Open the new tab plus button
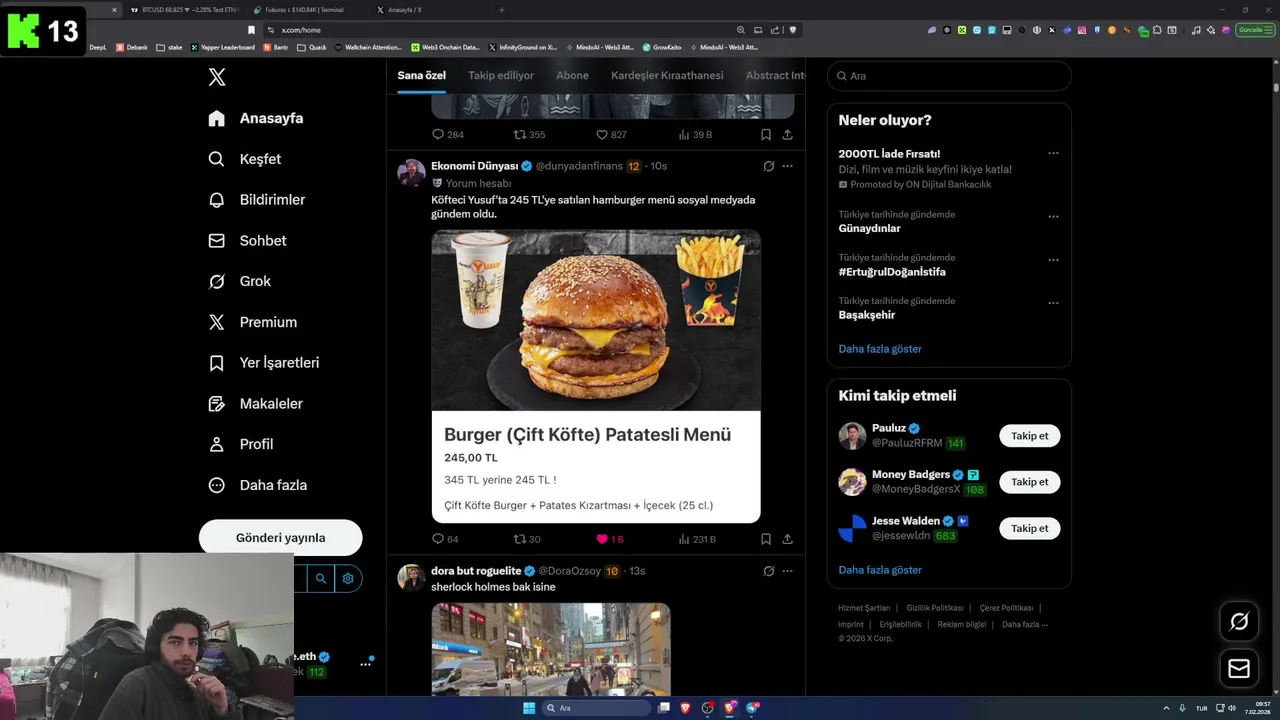 pos(501,9)
